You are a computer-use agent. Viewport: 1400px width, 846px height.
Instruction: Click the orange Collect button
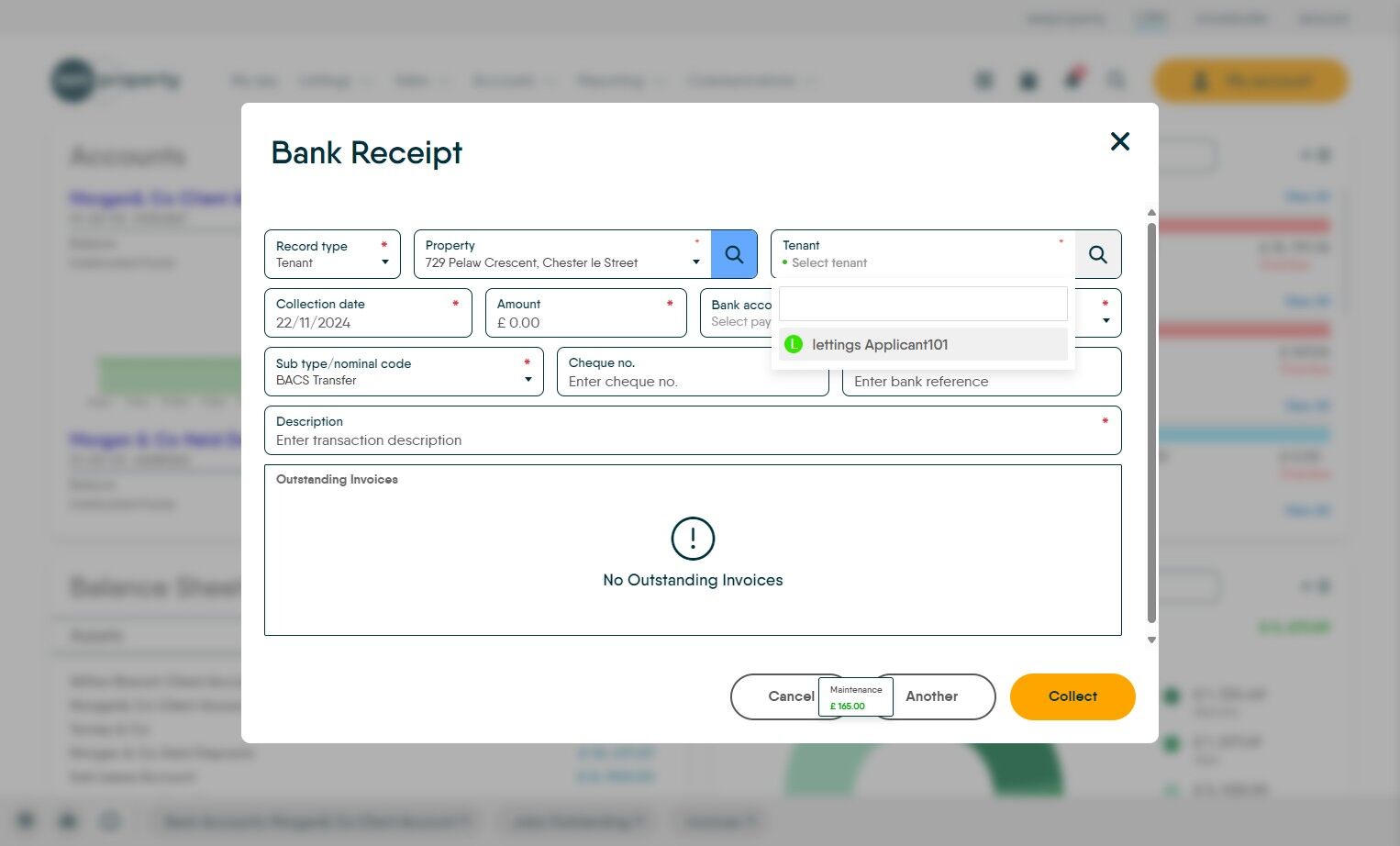[1072, 696]
